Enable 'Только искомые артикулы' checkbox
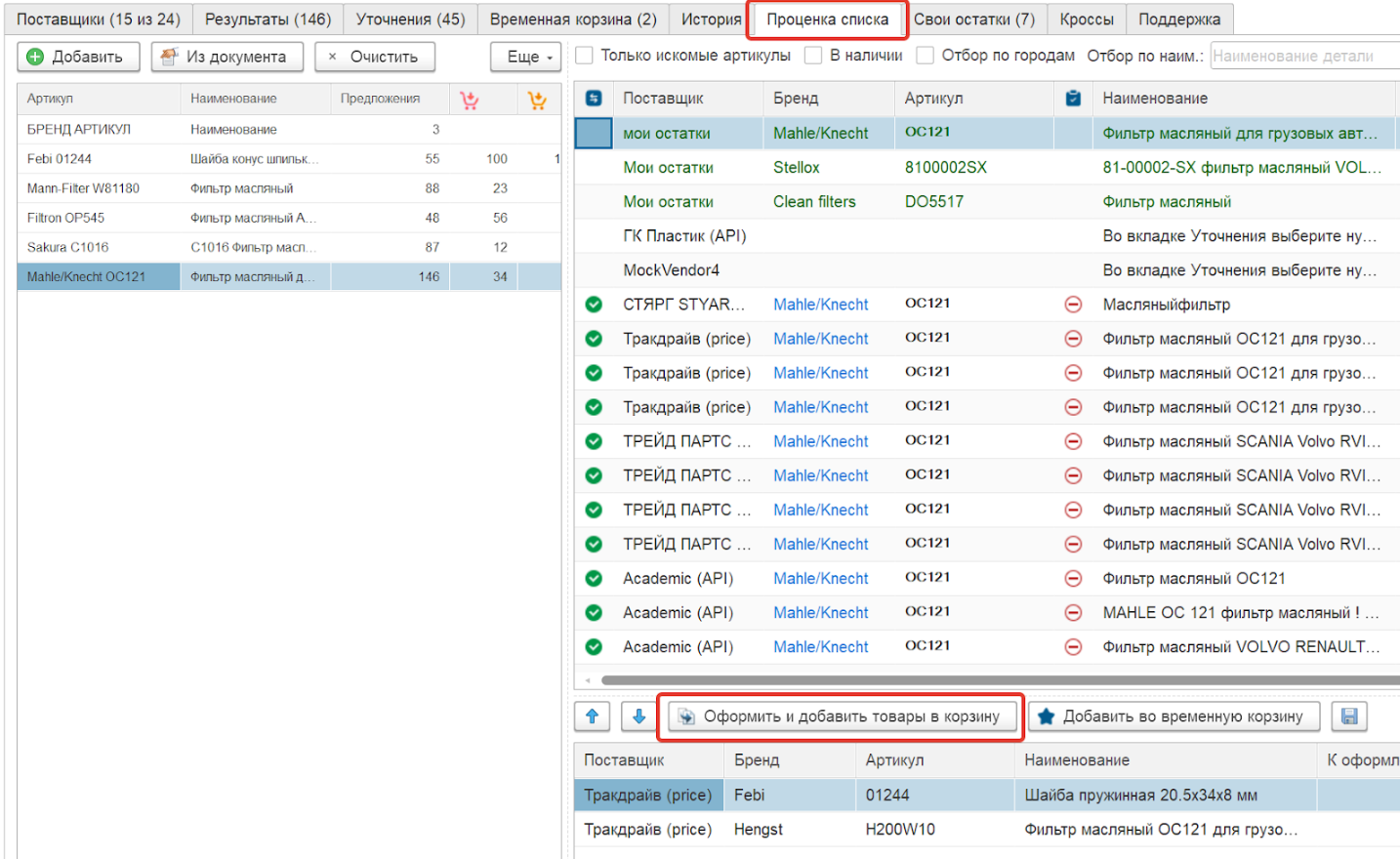The image size is (1400, 859). [x=585, y=56]
